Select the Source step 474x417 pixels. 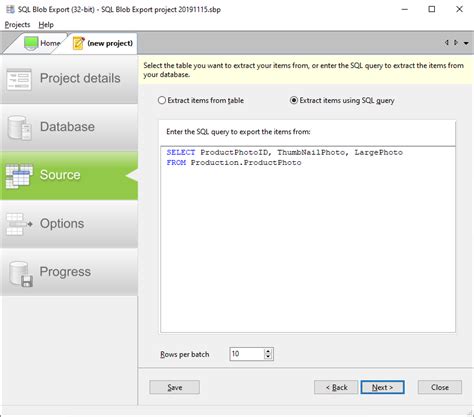(x=69, y=176)
